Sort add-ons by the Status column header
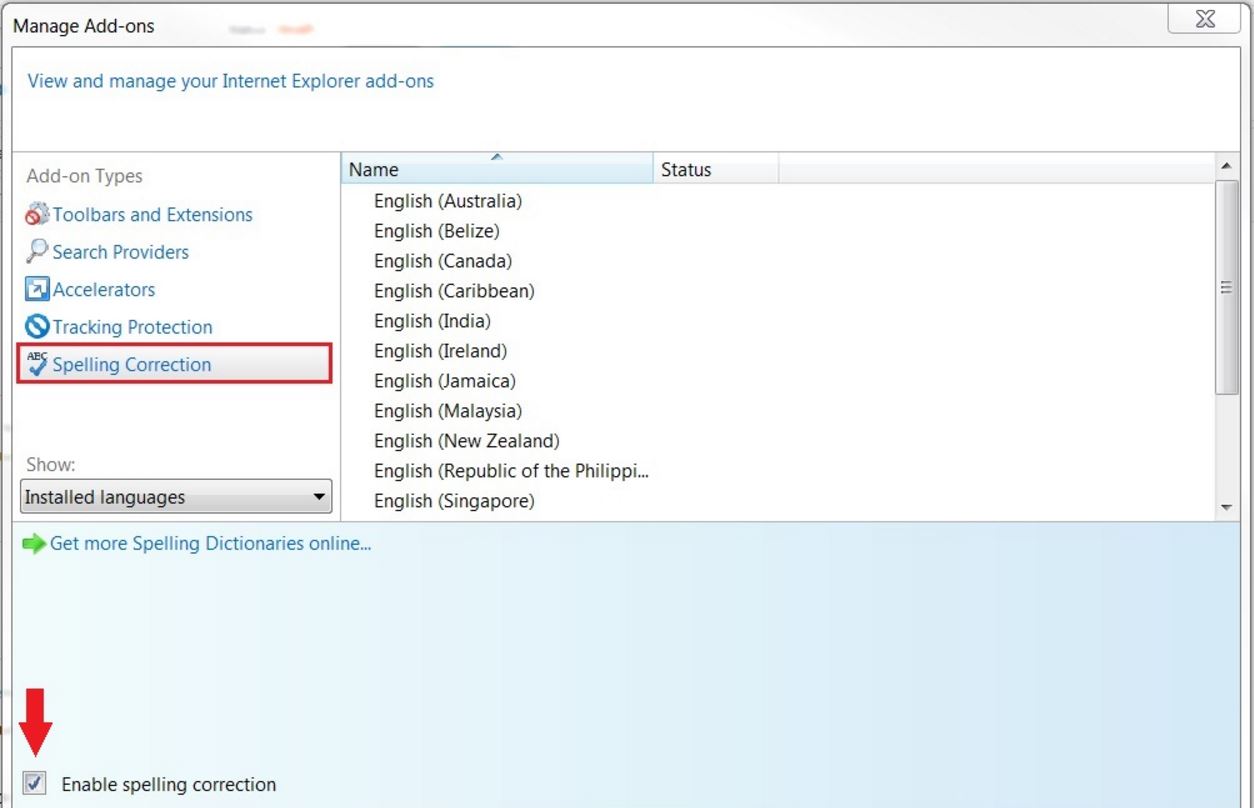 point(686,169)
